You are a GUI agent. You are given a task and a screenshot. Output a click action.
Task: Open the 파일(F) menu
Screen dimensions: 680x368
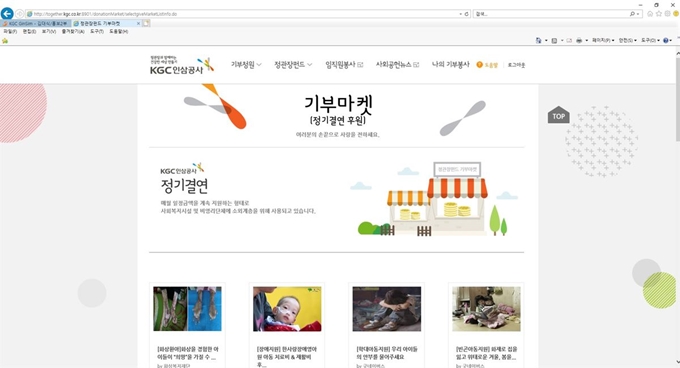10,32
